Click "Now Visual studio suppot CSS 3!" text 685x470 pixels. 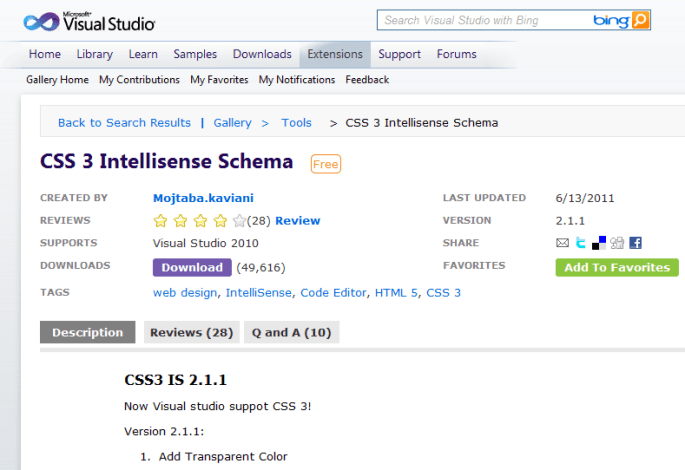point(218,407)
